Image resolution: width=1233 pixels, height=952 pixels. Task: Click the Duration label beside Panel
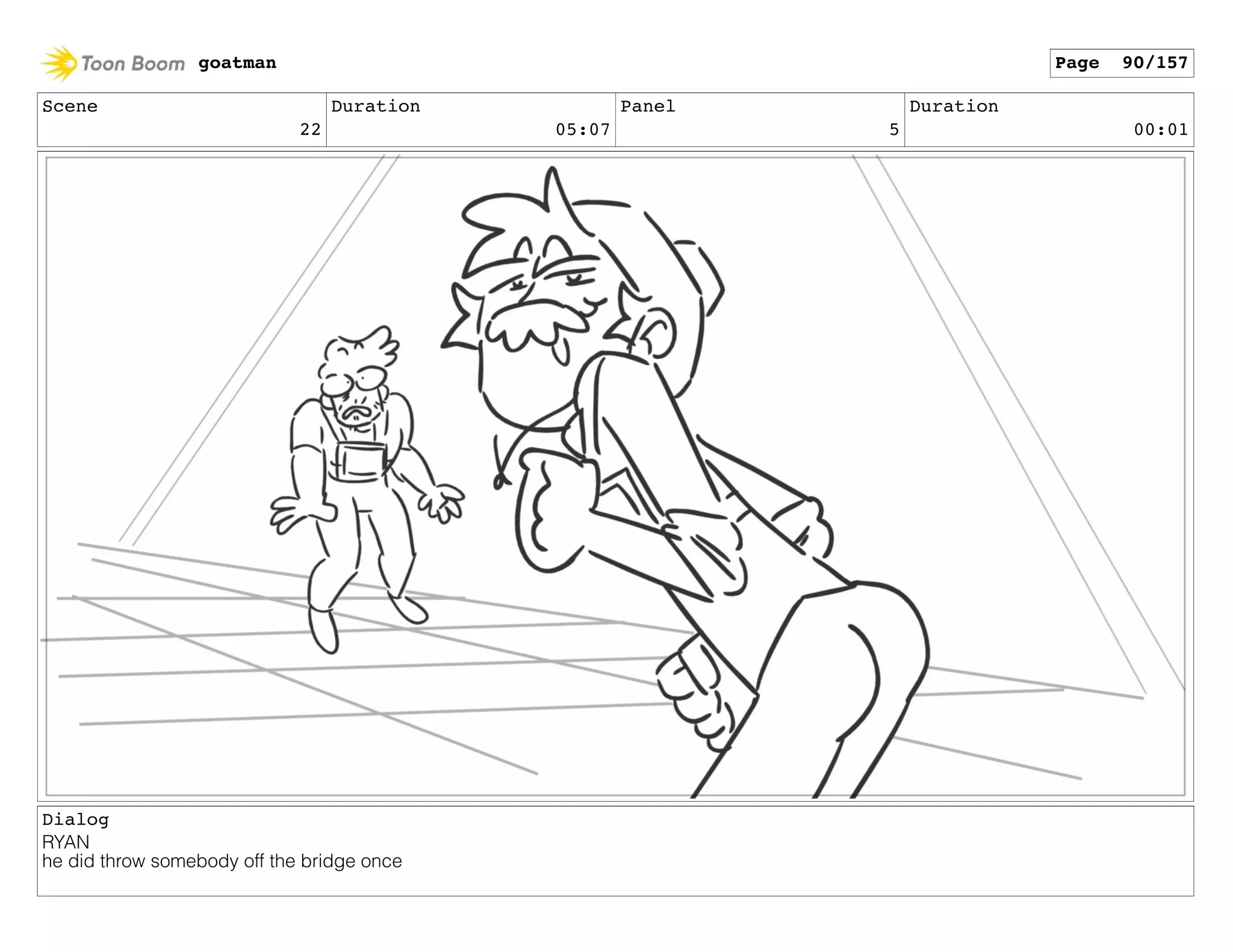click(954, 107)
